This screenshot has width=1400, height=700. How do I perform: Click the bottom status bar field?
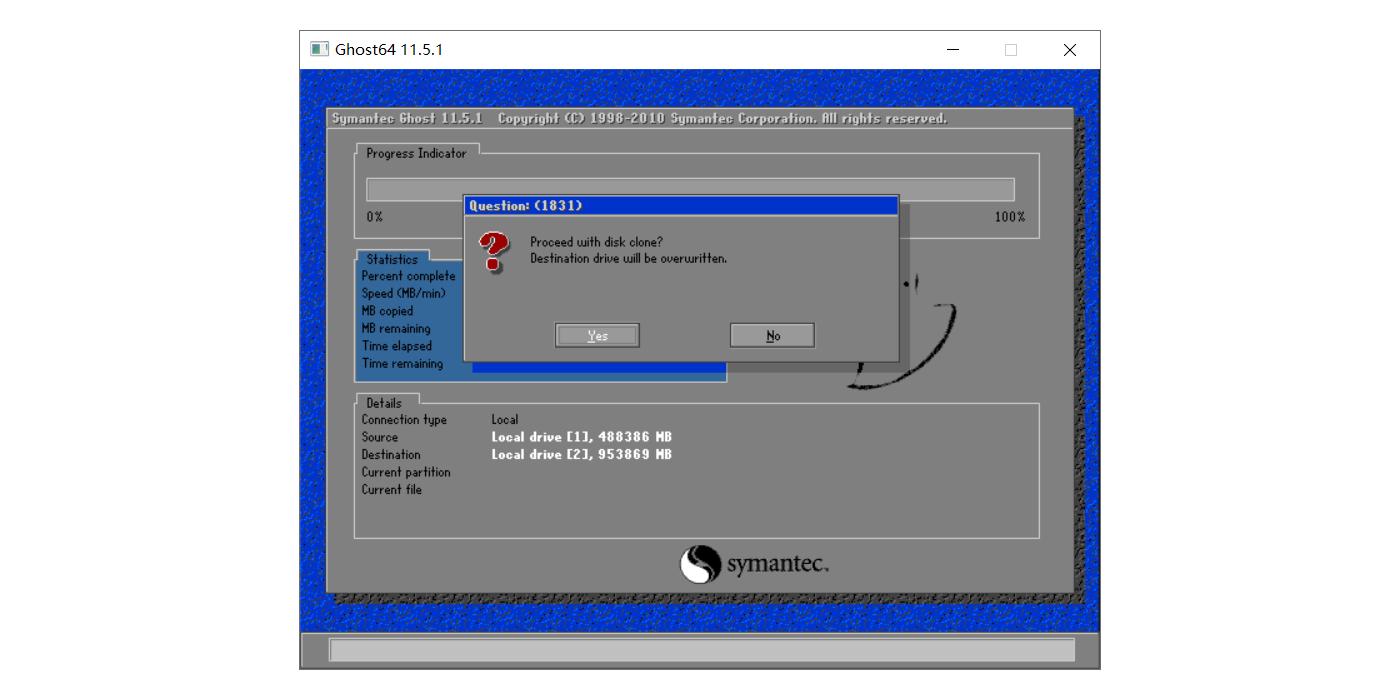[702, 650]
